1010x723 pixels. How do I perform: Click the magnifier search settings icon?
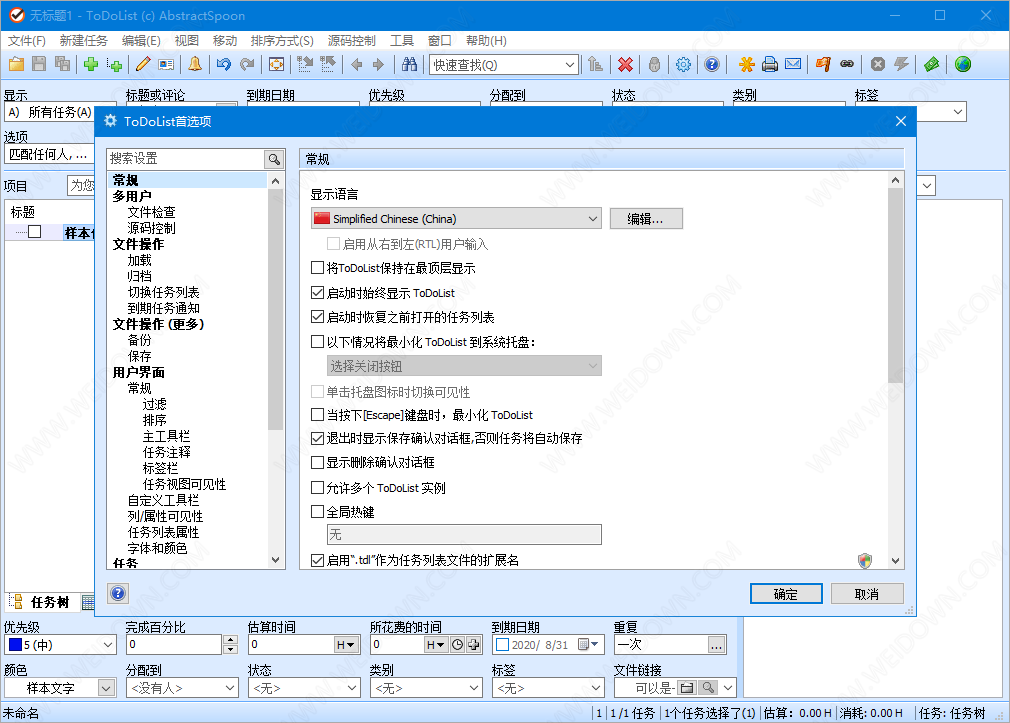[x=274, y=159]
